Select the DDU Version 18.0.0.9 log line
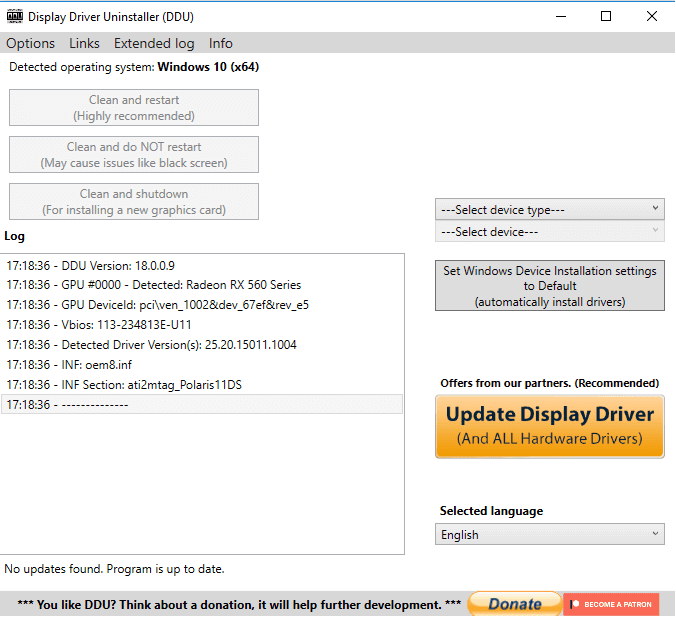This screenshot has height=617, width=676. (202, 266)
